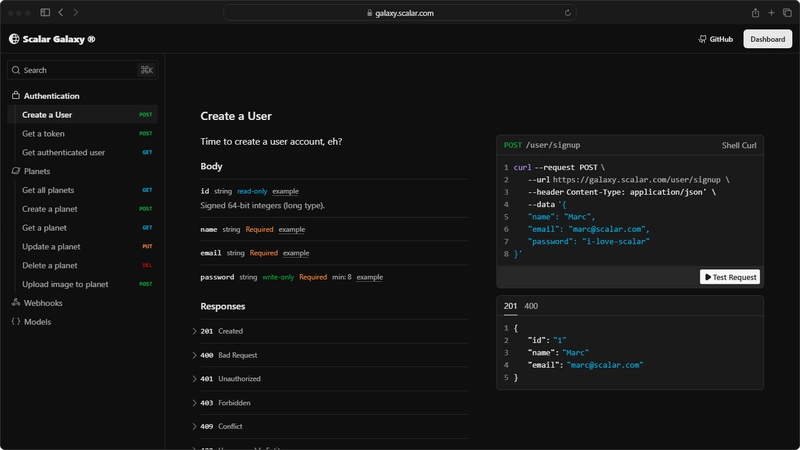Reload the page with refresh icon
The image size is (800, 450).
click(567, 13)
